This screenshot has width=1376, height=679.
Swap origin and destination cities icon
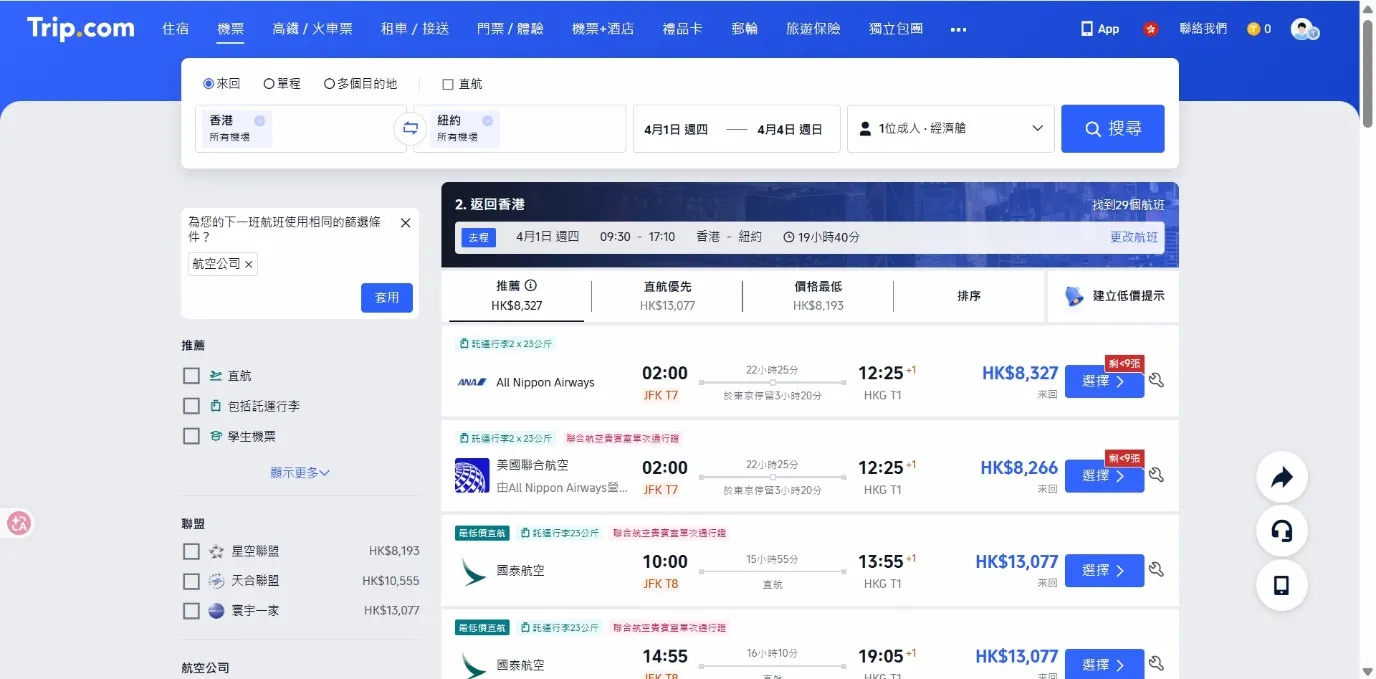[410, 128]
